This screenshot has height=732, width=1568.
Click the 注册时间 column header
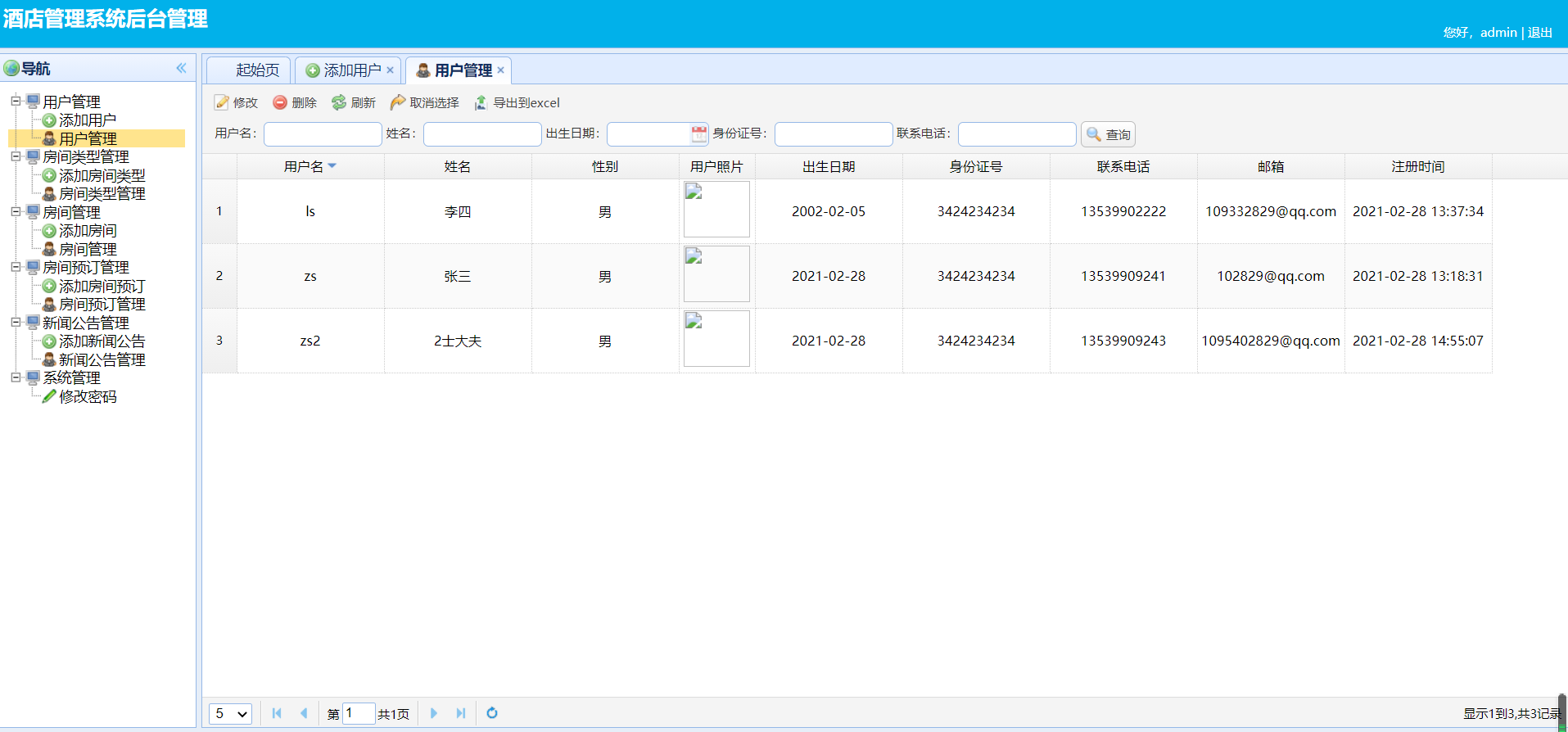(x=1418, y=166)
